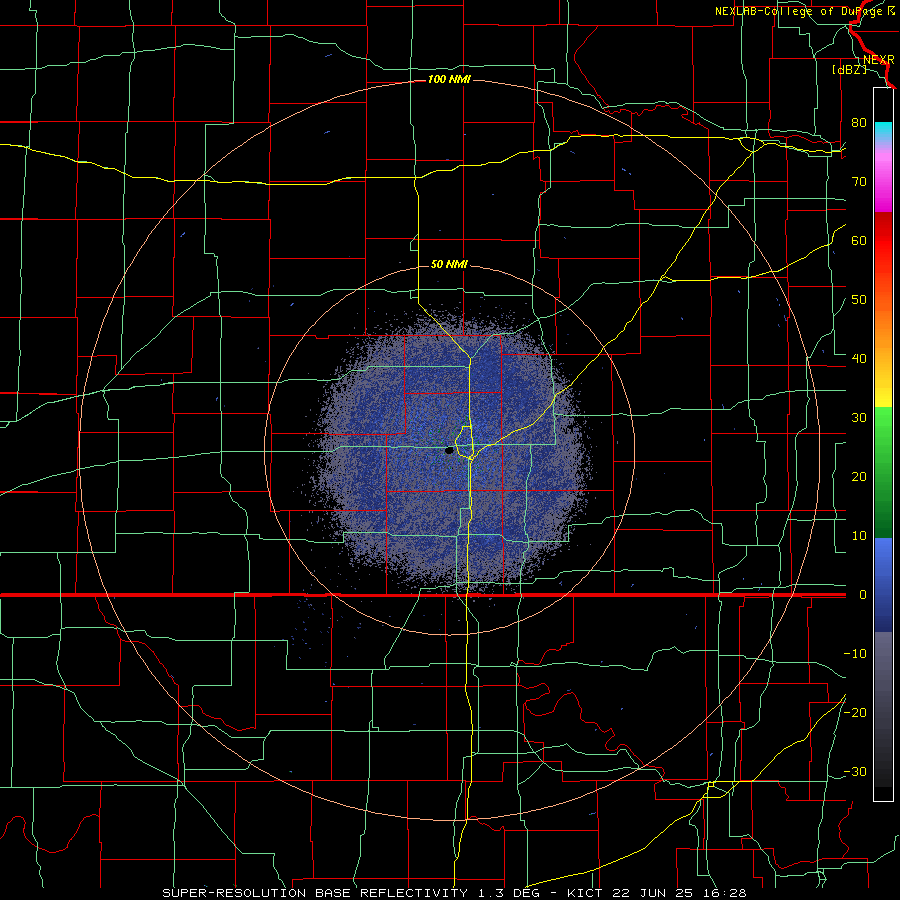Click the cyan segment atop the color bar
This screenshot has height=900, width=900.
(883, 133)
